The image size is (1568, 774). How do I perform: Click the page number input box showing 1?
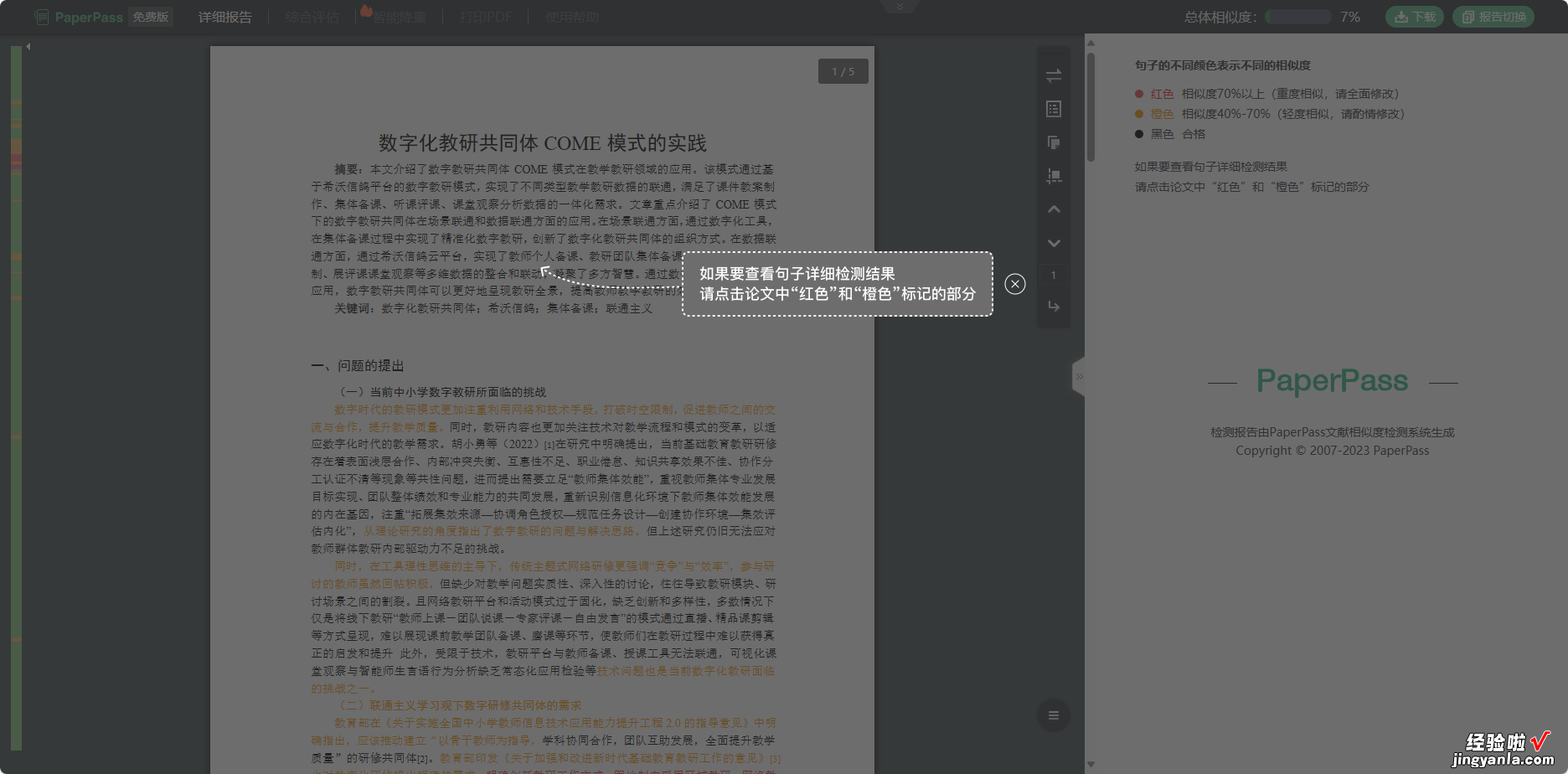[x=1054, y=275]
